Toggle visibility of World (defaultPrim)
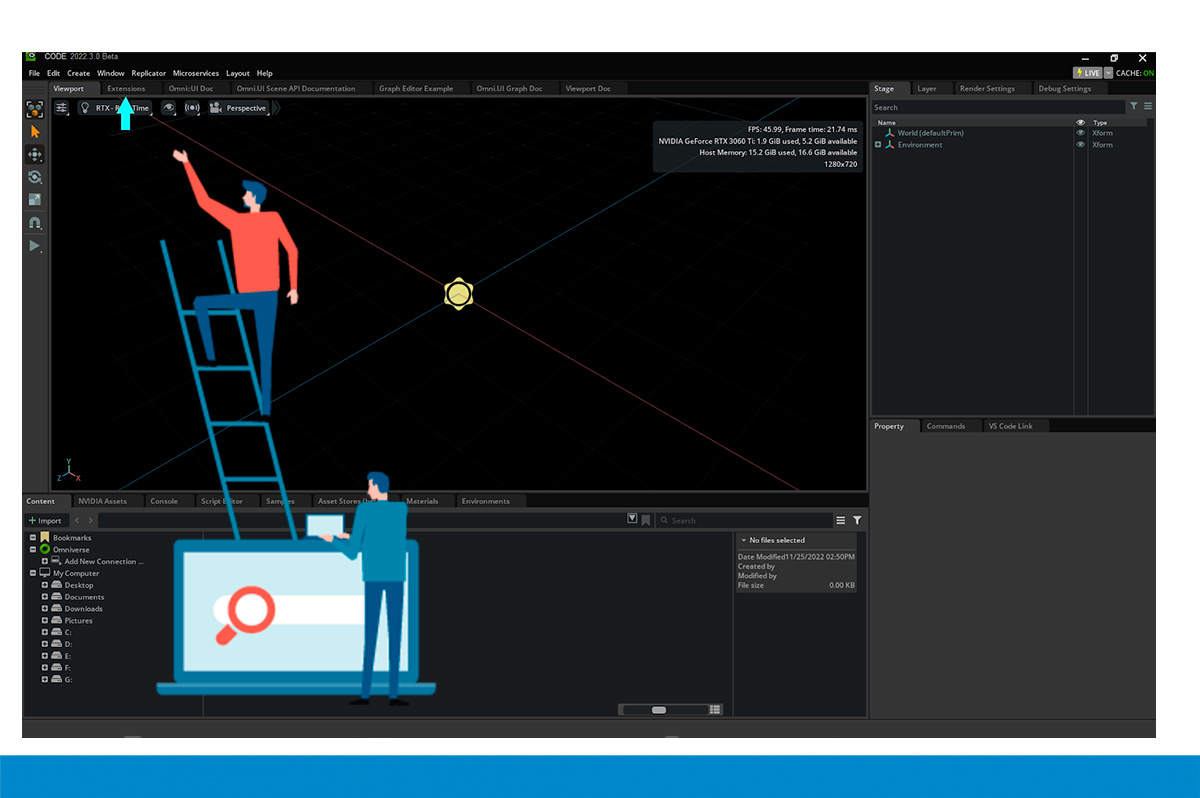 point(1080,133)
